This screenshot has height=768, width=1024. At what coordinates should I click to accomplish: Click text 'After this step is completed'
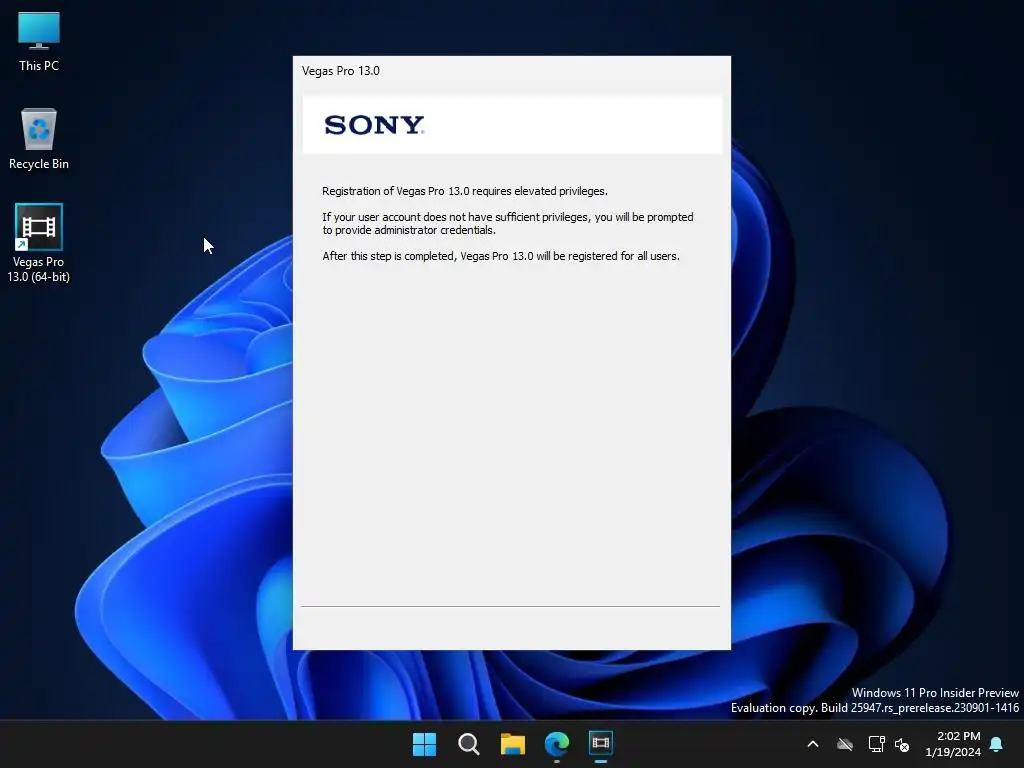[x=388, y=256]
